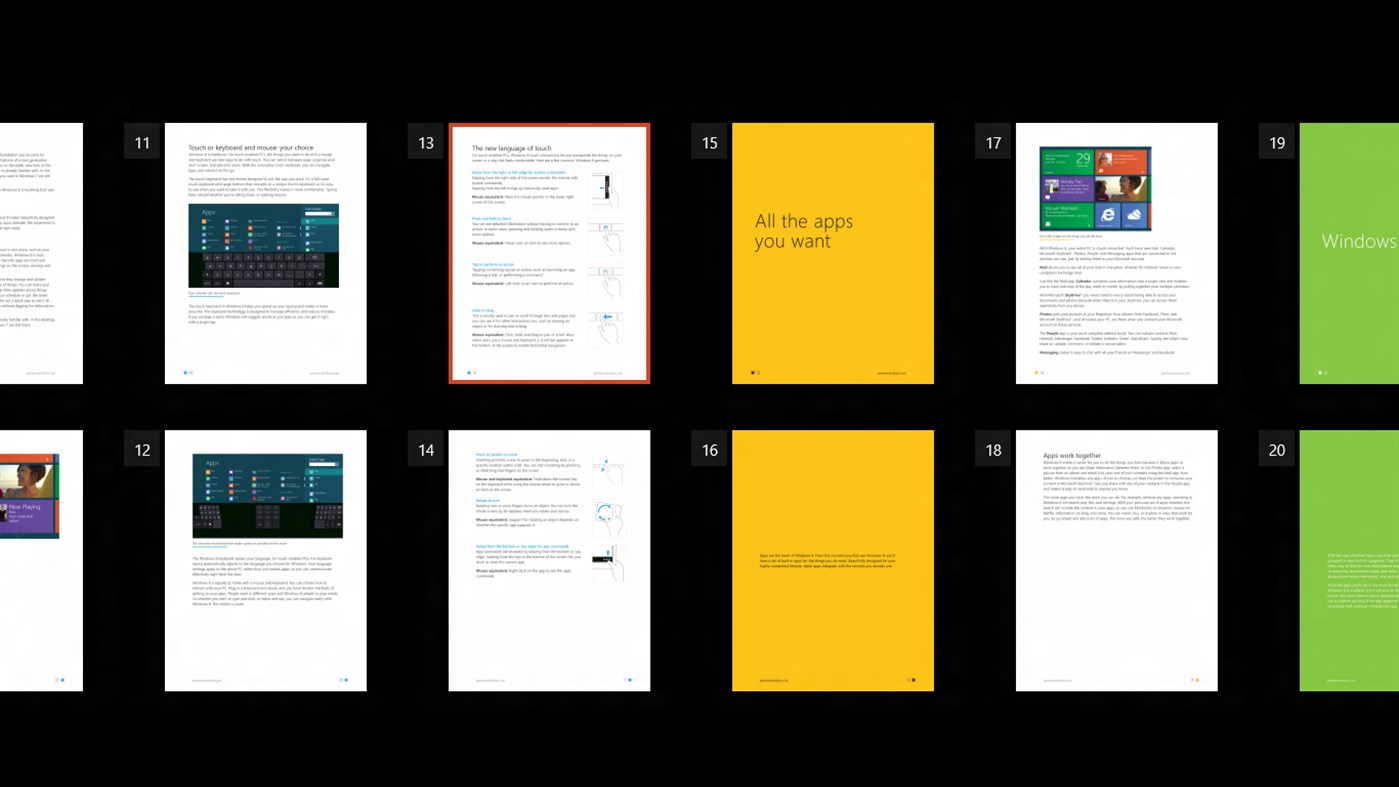Viewport: 1399px width, 787px height.
Task: Open the yellow page 16 thumbnail with centered text
Action: tap(832, 559)
